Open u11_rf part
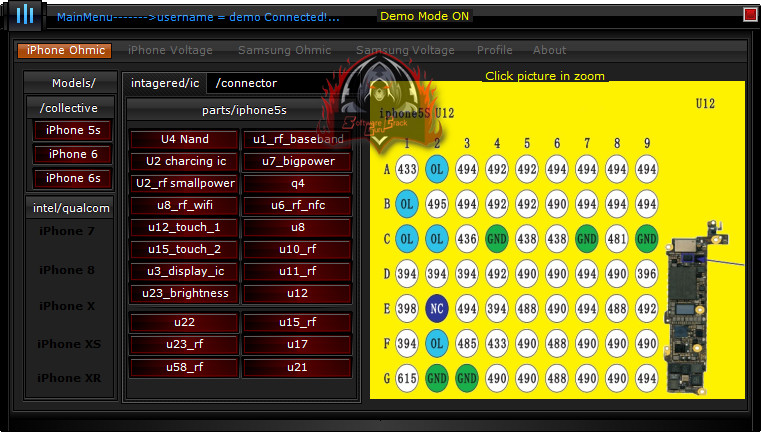Image resolution: width=761 pixels, height=432 pixels. pyautogui.click(x=298, y=271)
